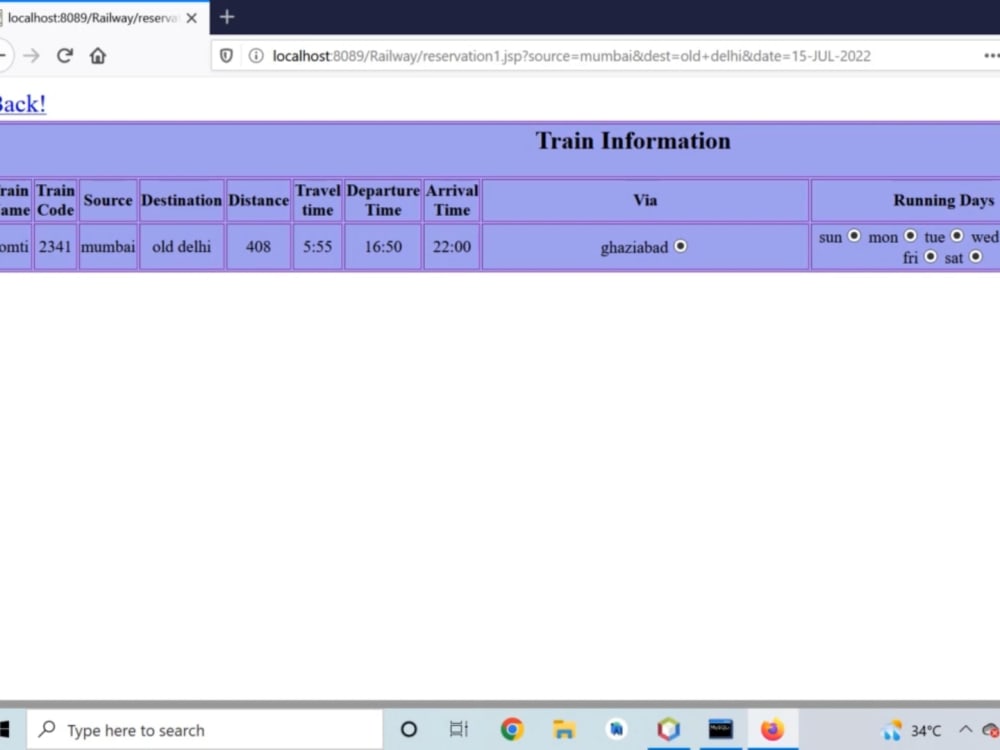Screen dimensions: 1000x750
Task: Open Firefox from the taskbar
Action: pyautogui.click(x=774, y=729)
